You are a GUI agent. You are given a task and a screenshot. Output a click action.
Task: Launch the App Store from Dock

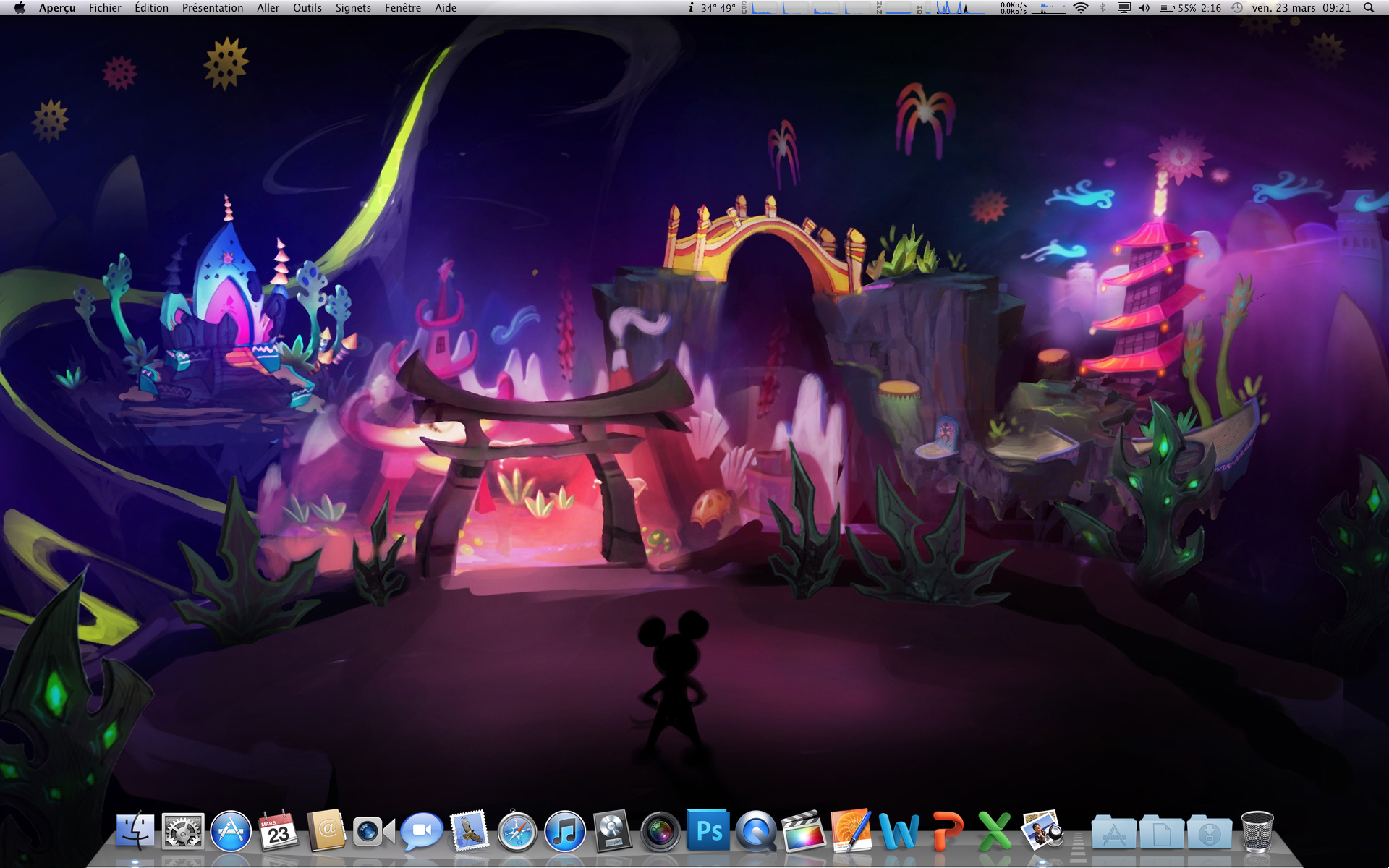(231, 831)
